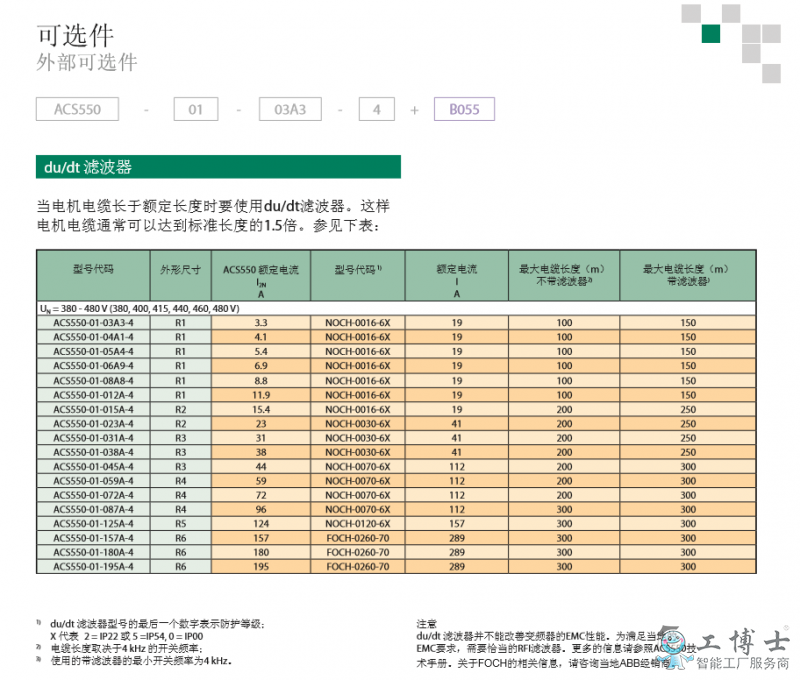Select model code "ACS550-01-03A3-4"
This screenshot has width=800, height=680.
point(93,323)
